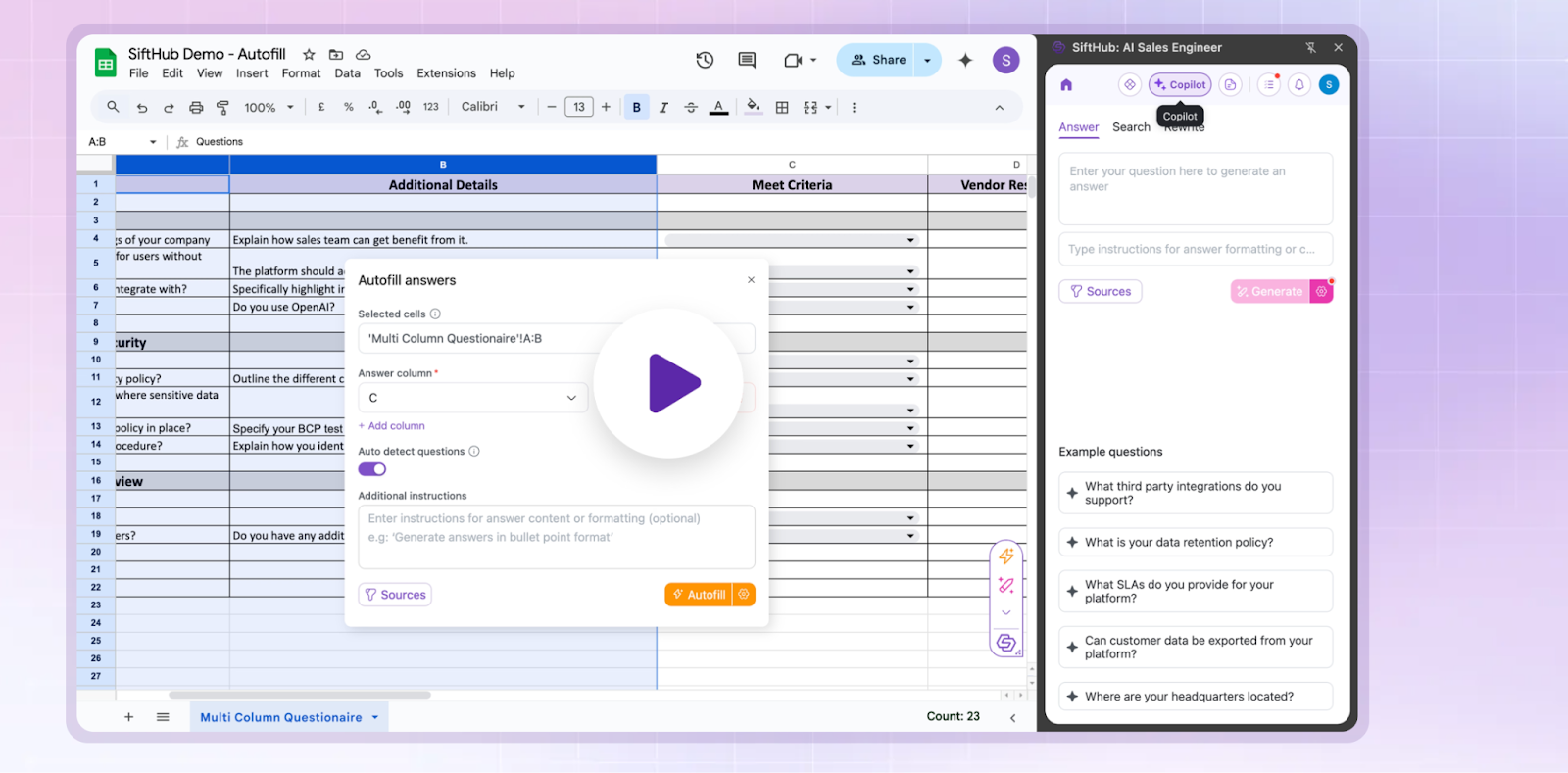Redo the last action

169,108
